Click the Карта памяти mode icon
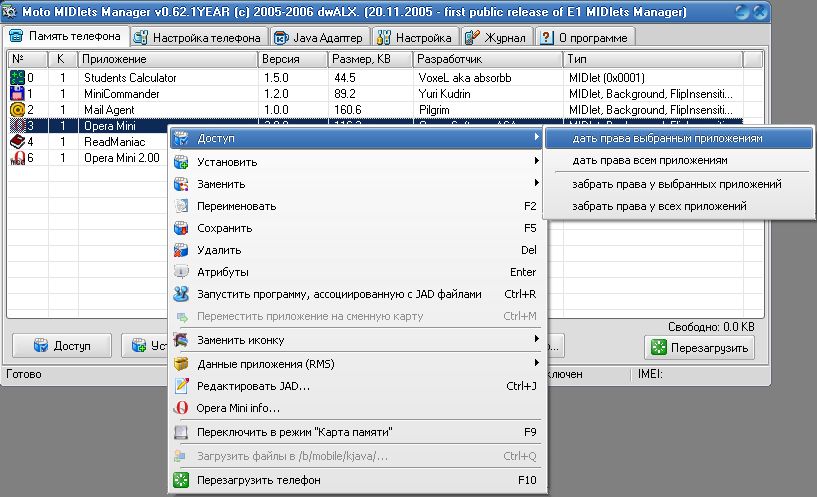This screenshot has width=817, height=497. 181,432
